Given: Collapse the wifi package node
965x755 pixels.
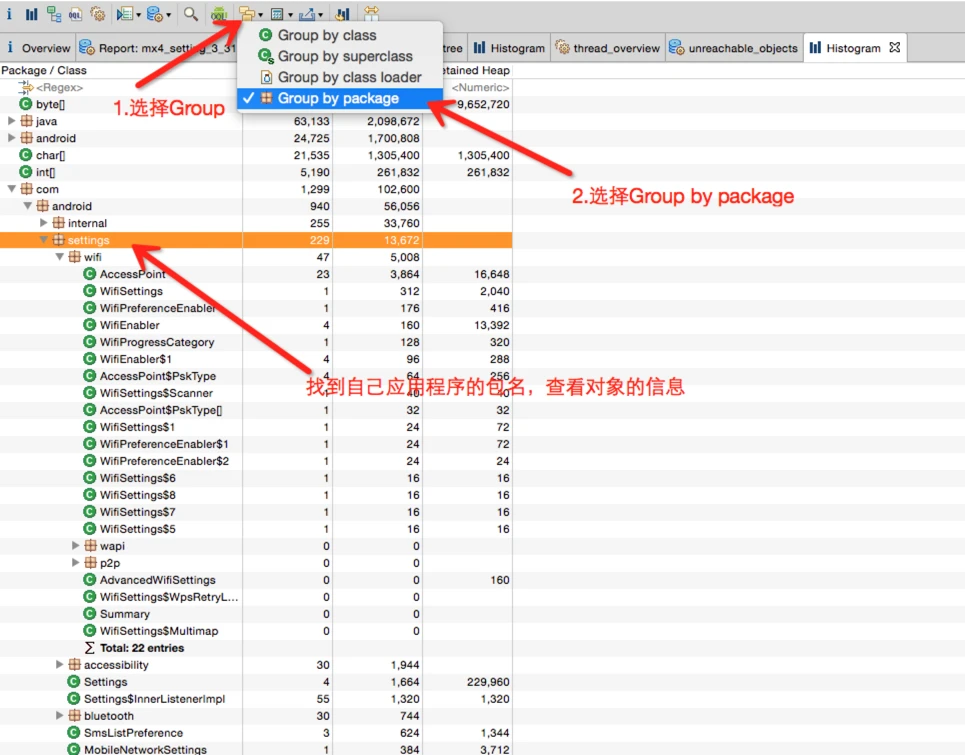Looking at the screenshot, I should [x=60, y=257].
